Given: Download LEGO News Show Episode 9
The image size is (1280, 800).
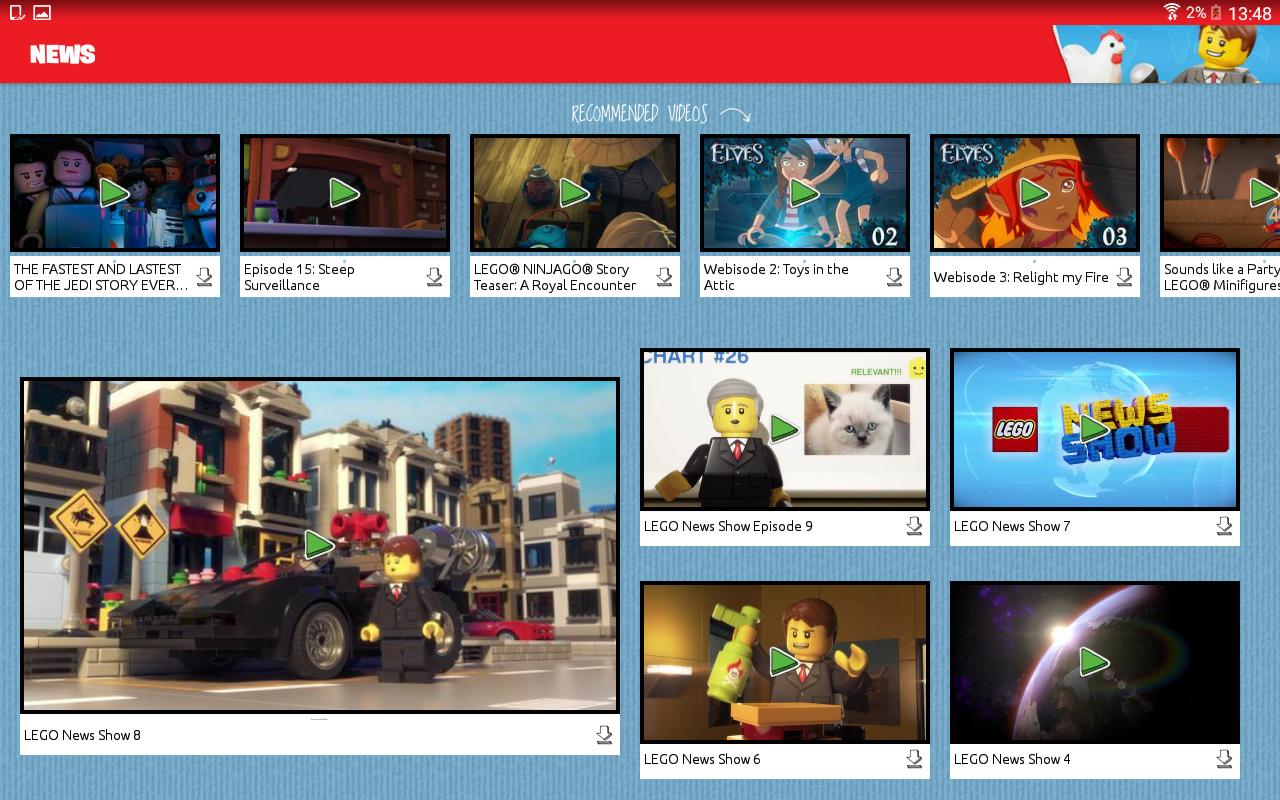Looking at the screenshot, I should coord(914,526).
